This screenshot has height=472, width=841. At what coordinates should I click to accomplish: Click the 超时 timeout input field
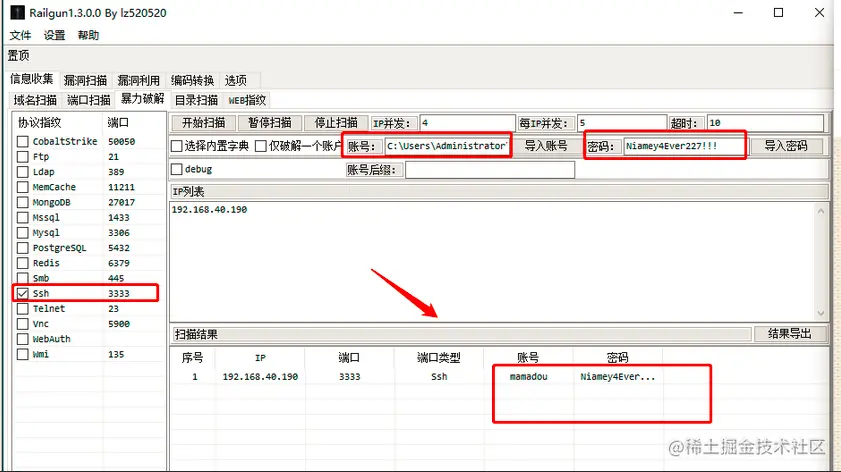pyautogui.click(x=765, y=123)
